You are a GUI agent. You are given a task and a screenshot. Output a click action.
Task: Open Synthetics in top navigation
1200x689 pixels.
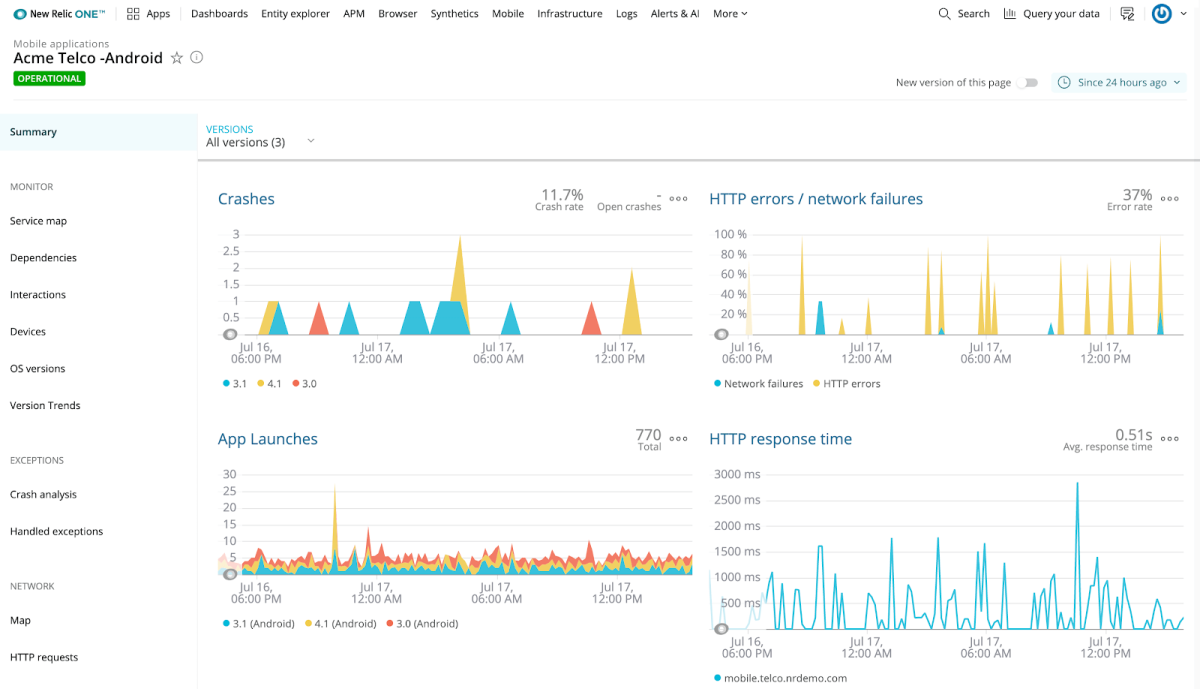pos(454,14)
